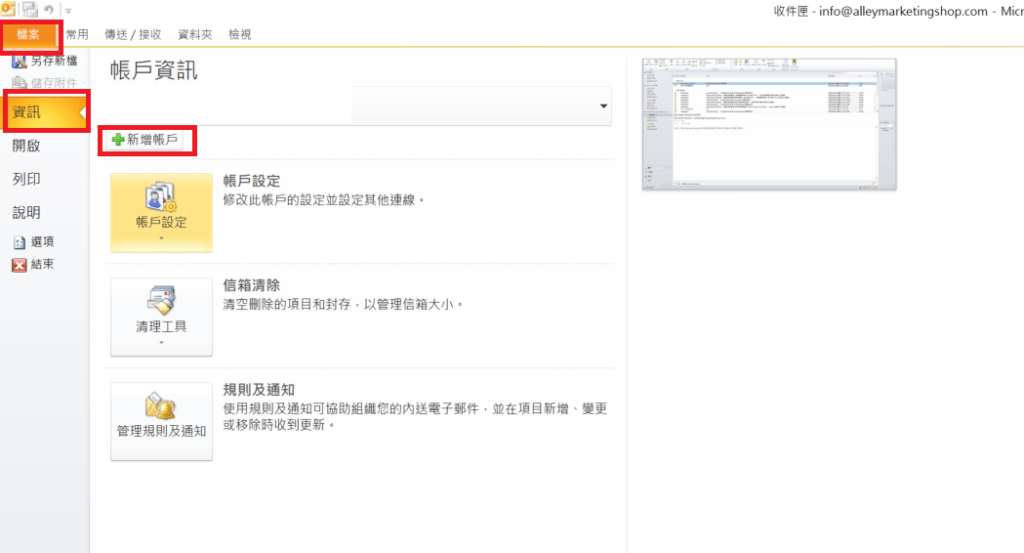1024x553 pixels.
Task: Select the 資料夾 (Folder) ribbon tab
Action: (195, 34)
